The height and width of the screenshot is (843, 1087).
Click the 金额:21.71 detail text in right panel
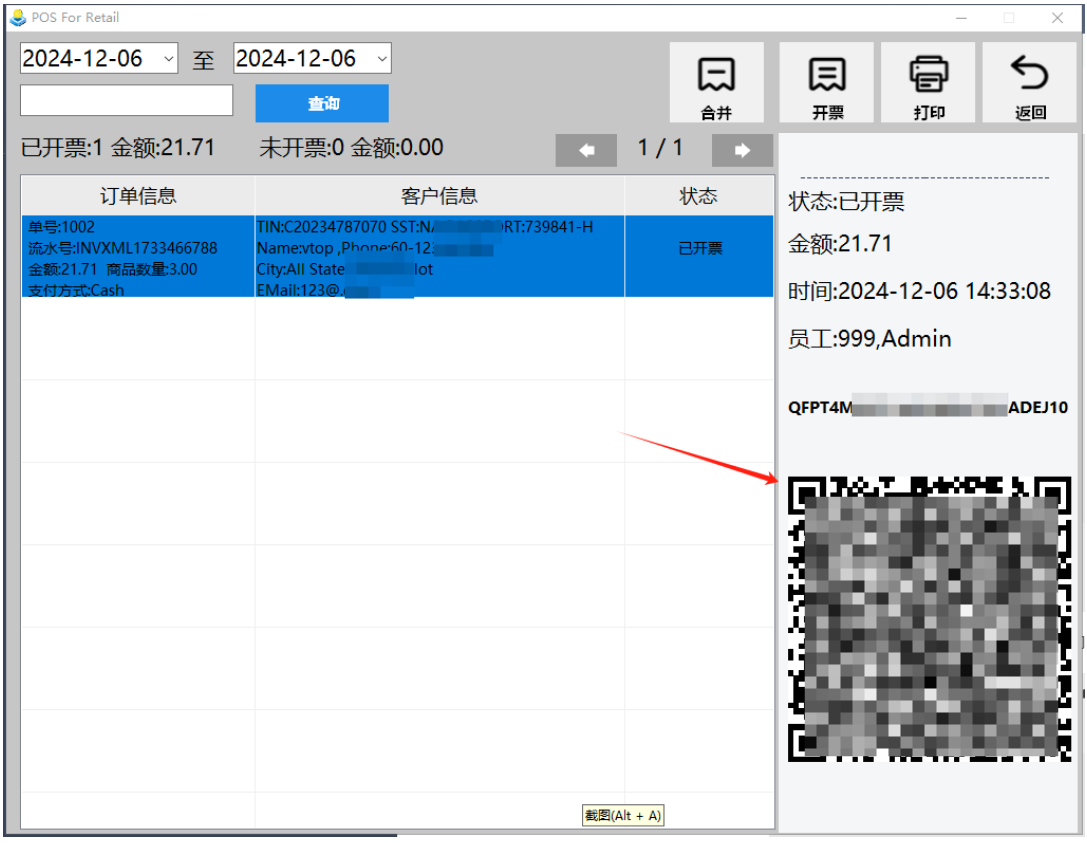pyautogui.click(x=840, y=244)
